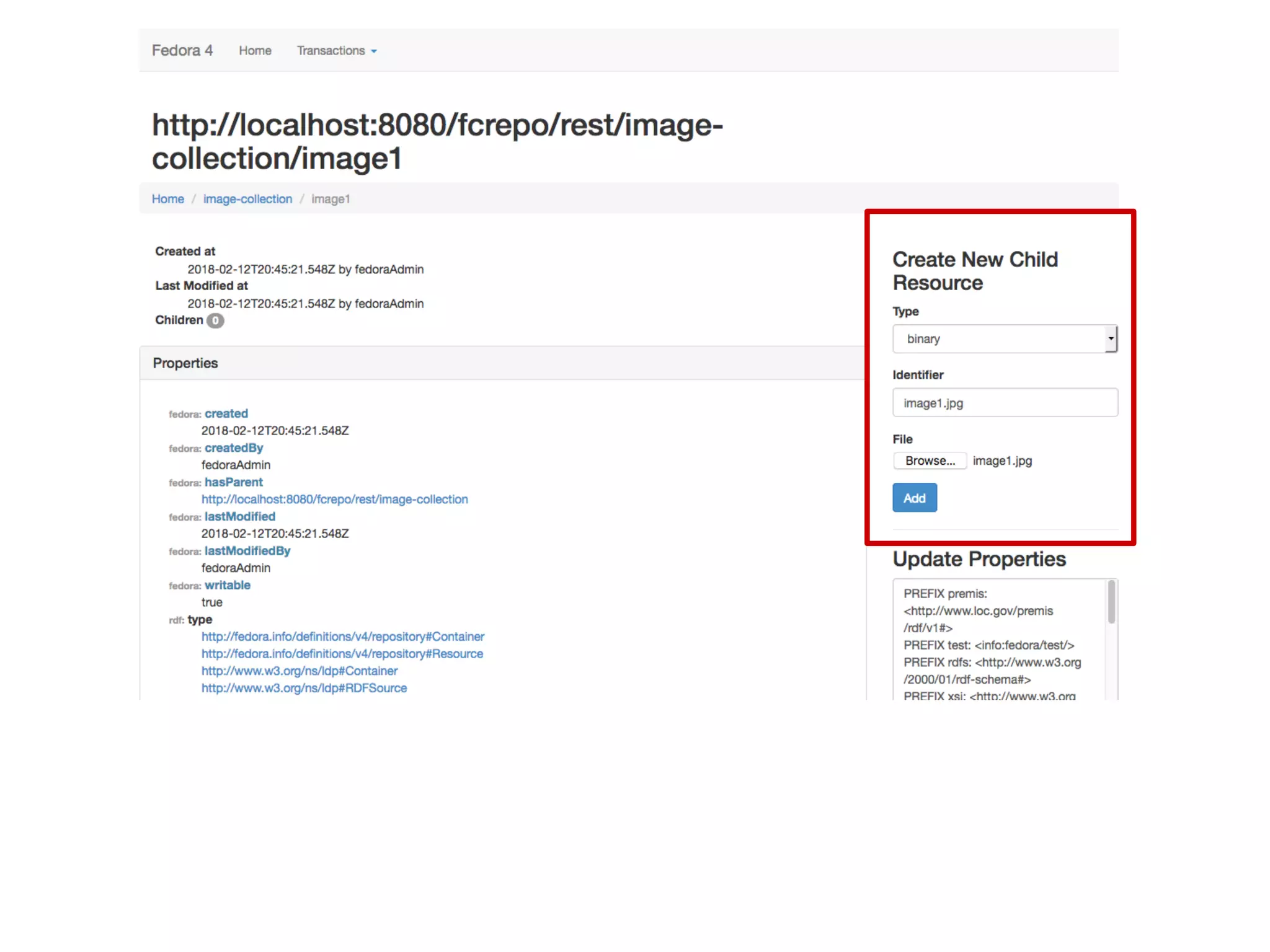1270x952 pixels.
Task: Open the createdBy property link
Action: pos(234,447)
